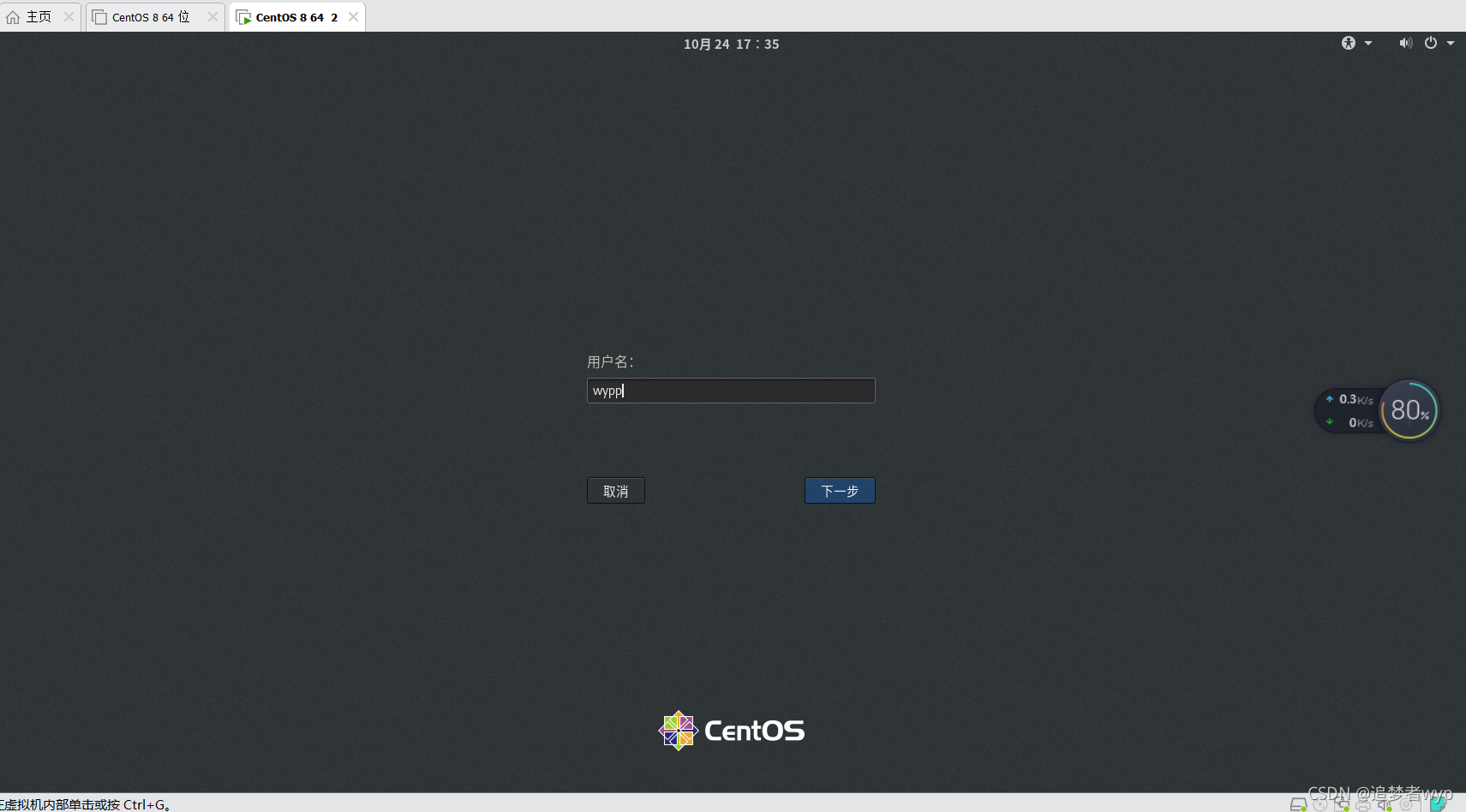Click the 0K/s download speed readout
The height and width of the screenshot is (812, 1466).
pos(1361,422)
